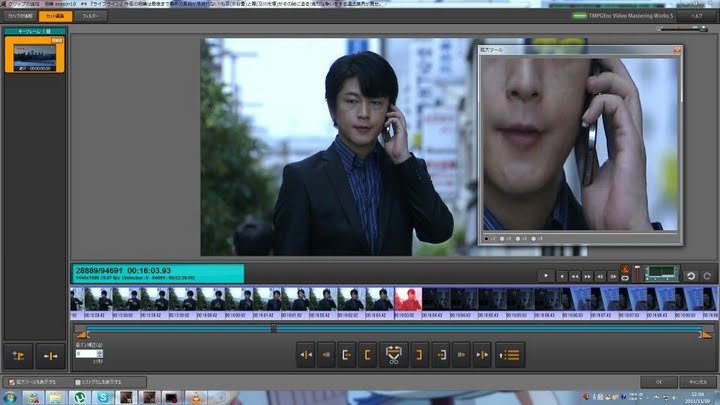The image size is (720, 405).
Task: Click the キャンセル button
Action: [x=698, y=382]
